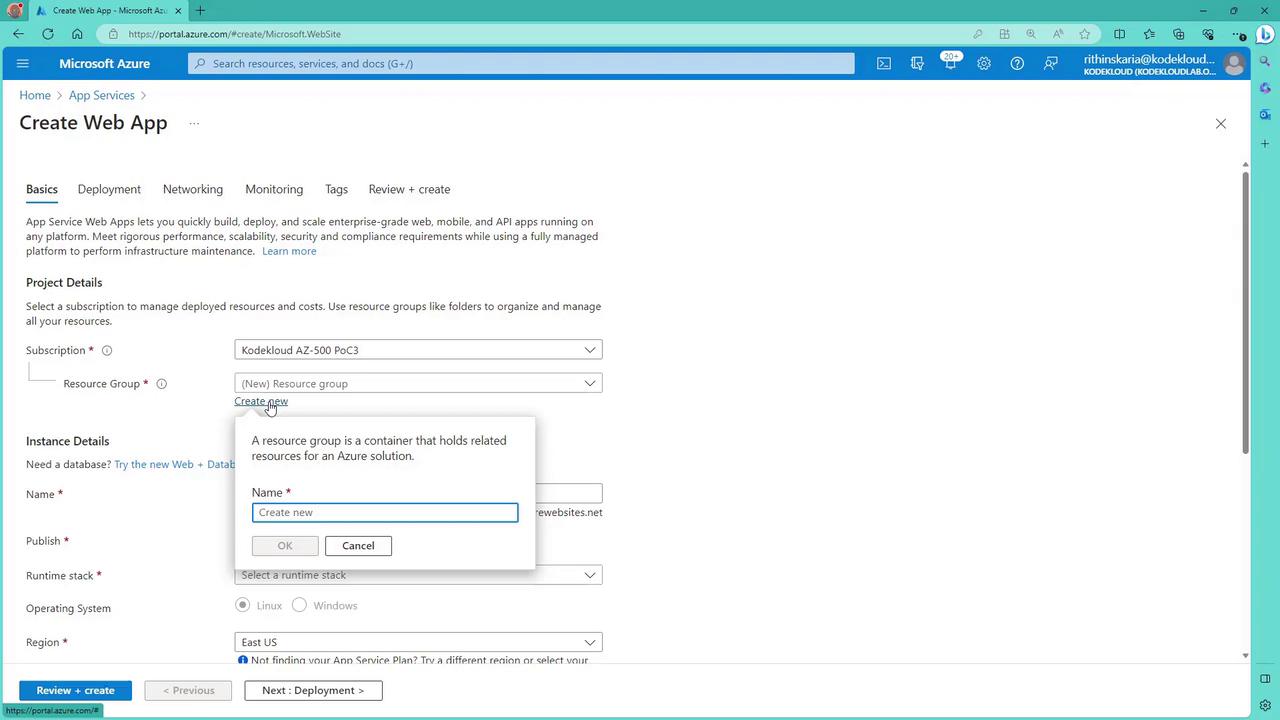Switch to the Tags tab
1280x720 pixels.
(x=336, y=189)
